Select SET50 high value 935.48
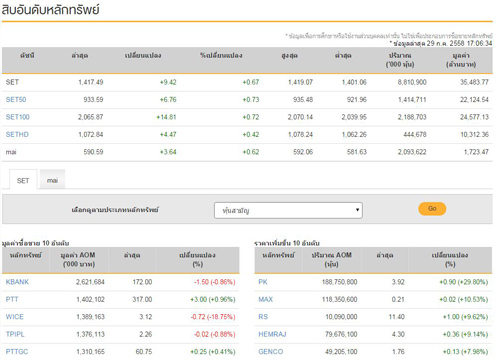Screen dimensions: 500x360 tap(303, 100)
